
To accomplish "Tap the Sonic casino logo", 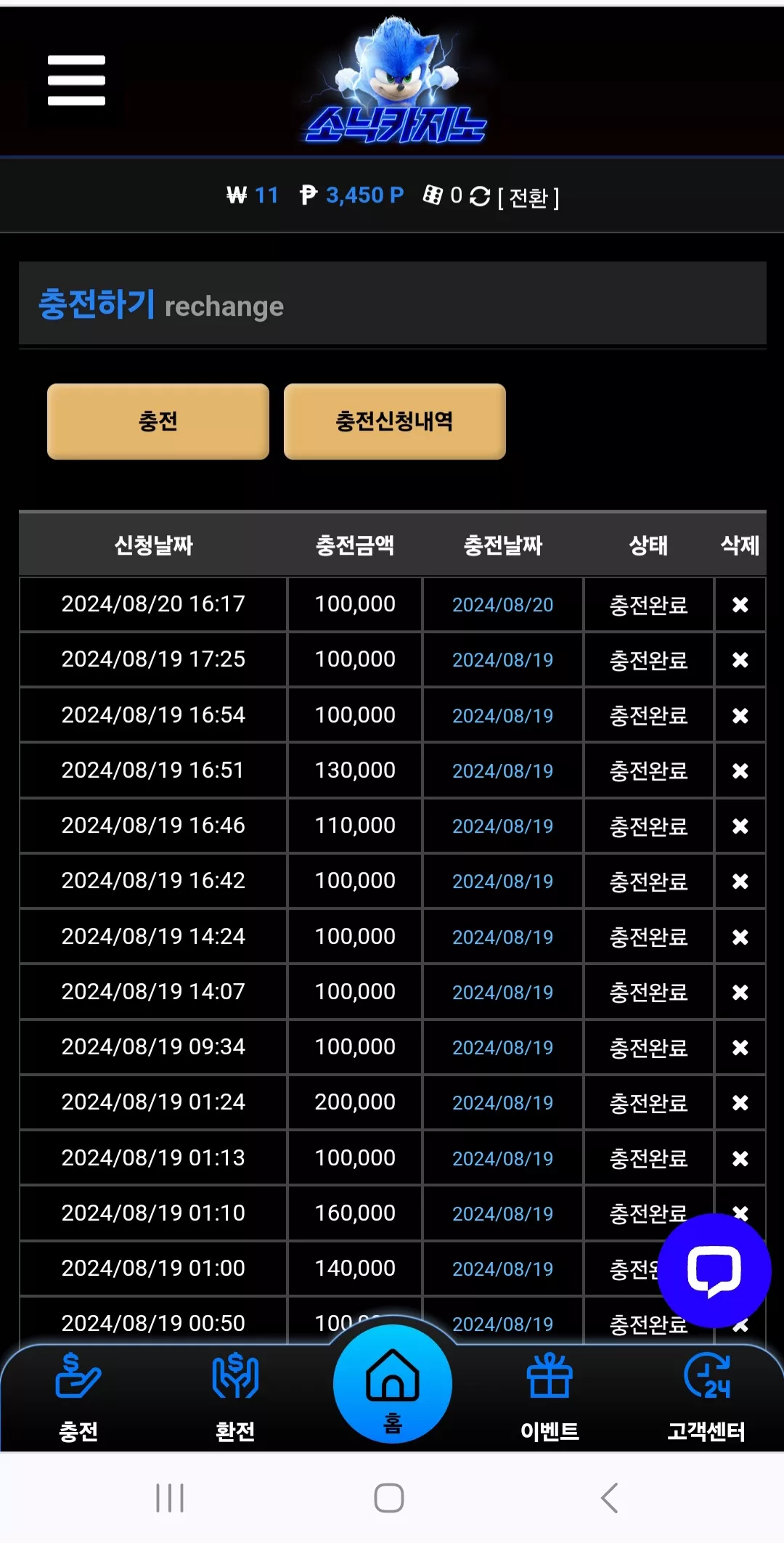I will click(395, 80).
